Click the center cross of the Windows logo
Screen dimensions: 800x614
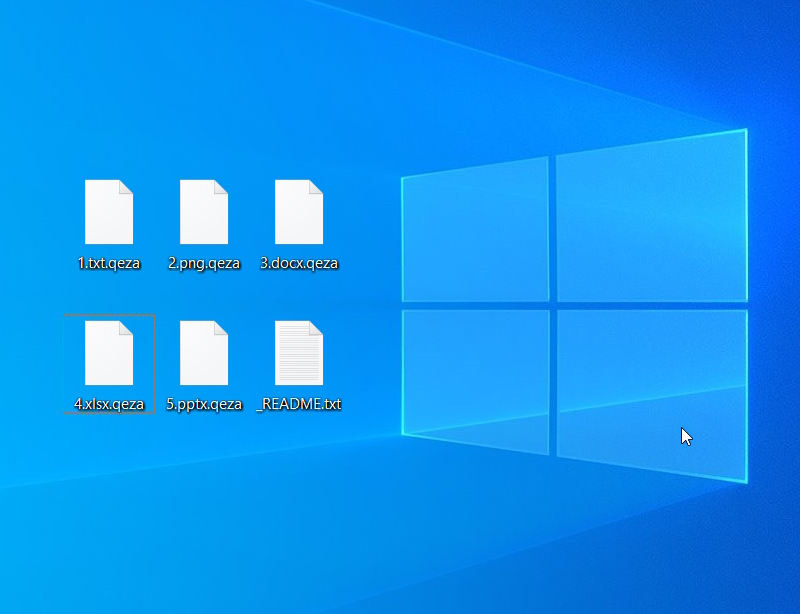tap(552, 305)
